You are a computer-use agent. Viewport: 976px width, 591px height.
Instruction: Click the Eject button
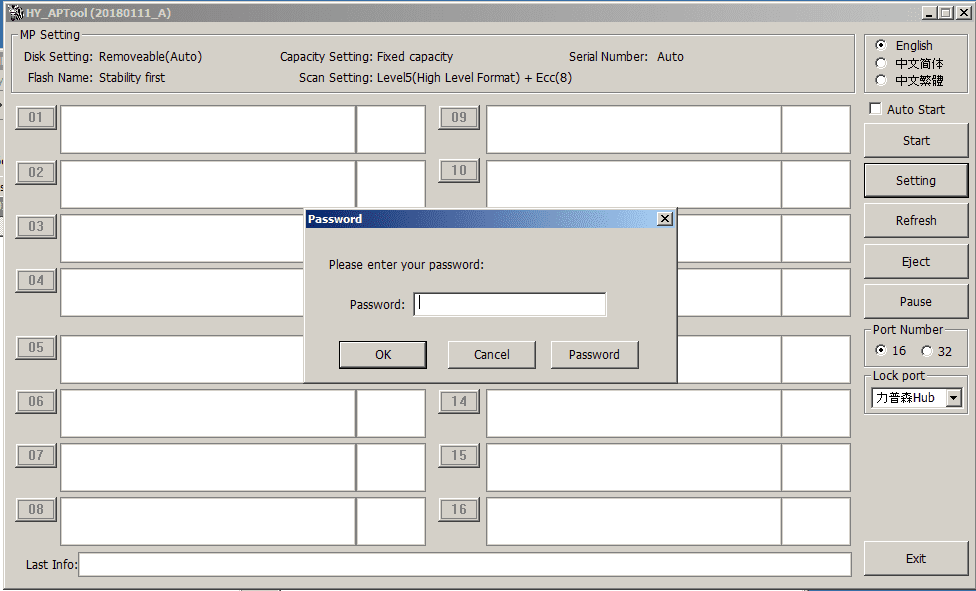coord(916,262)
